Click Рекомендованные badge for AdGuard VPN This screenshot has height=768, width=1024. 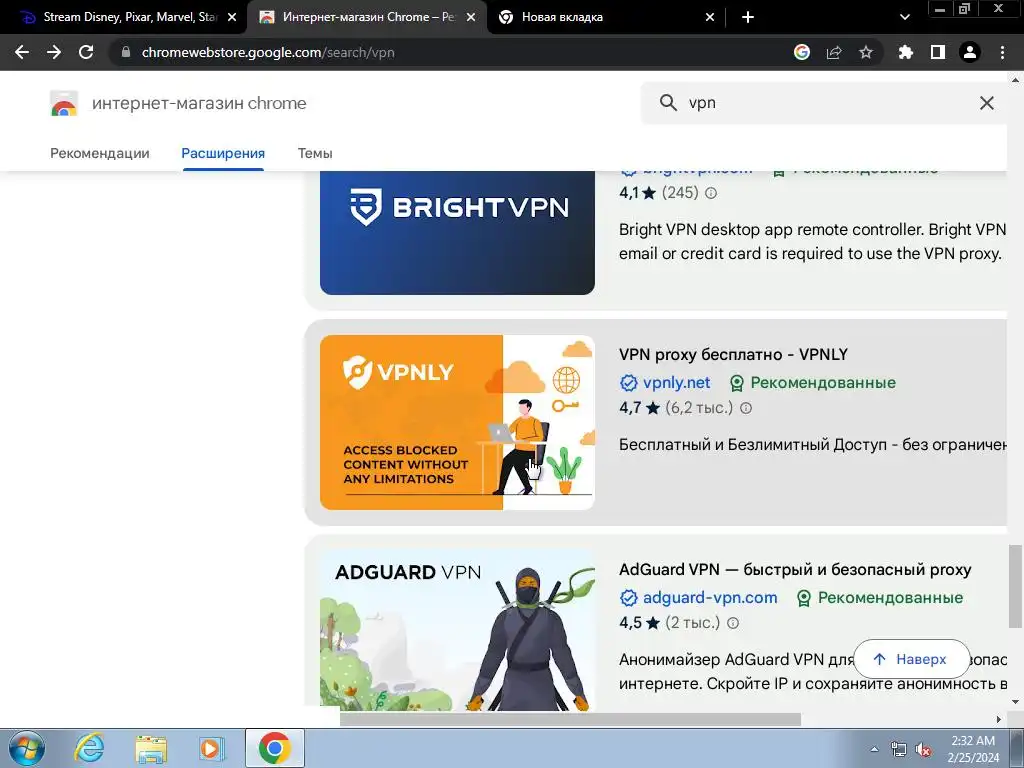click(880, 598)
